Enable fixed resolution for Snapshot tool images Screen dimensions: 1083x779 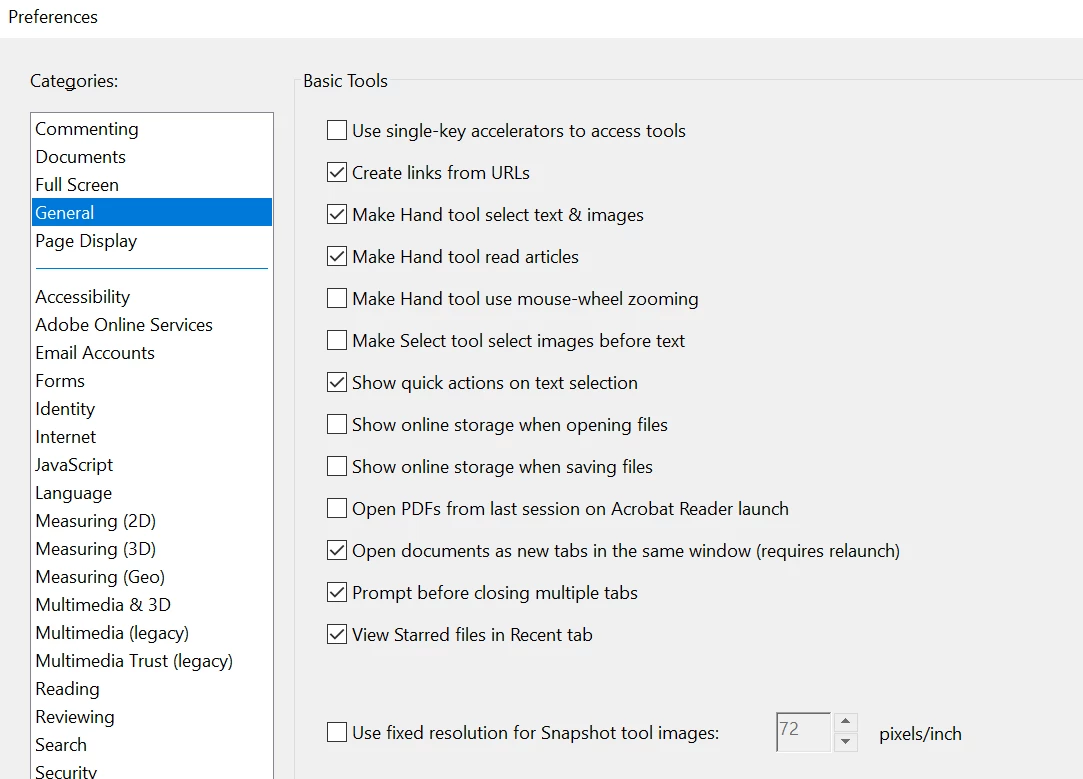point(337,733)
